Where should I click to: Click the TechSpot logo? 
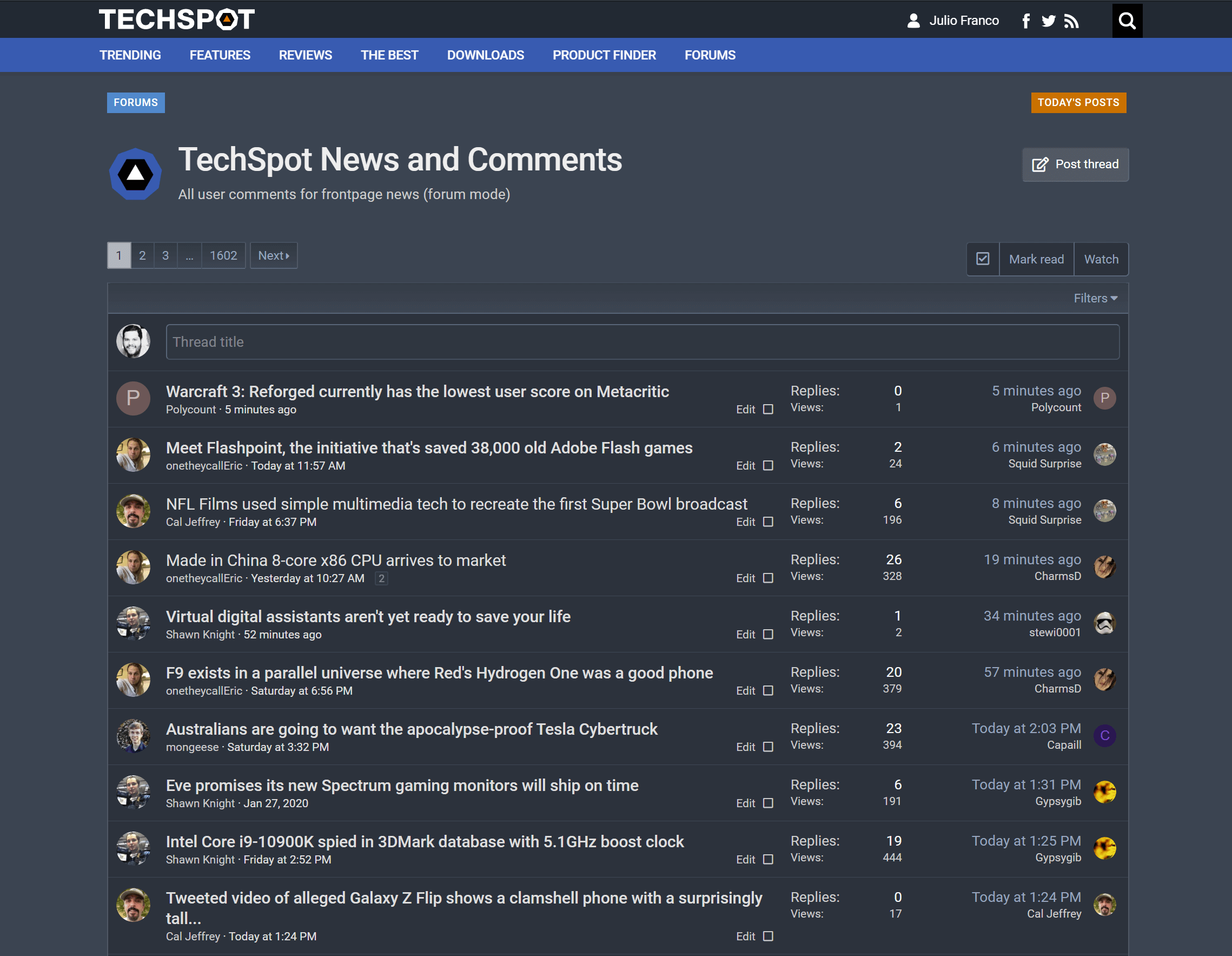pos(176,20)
